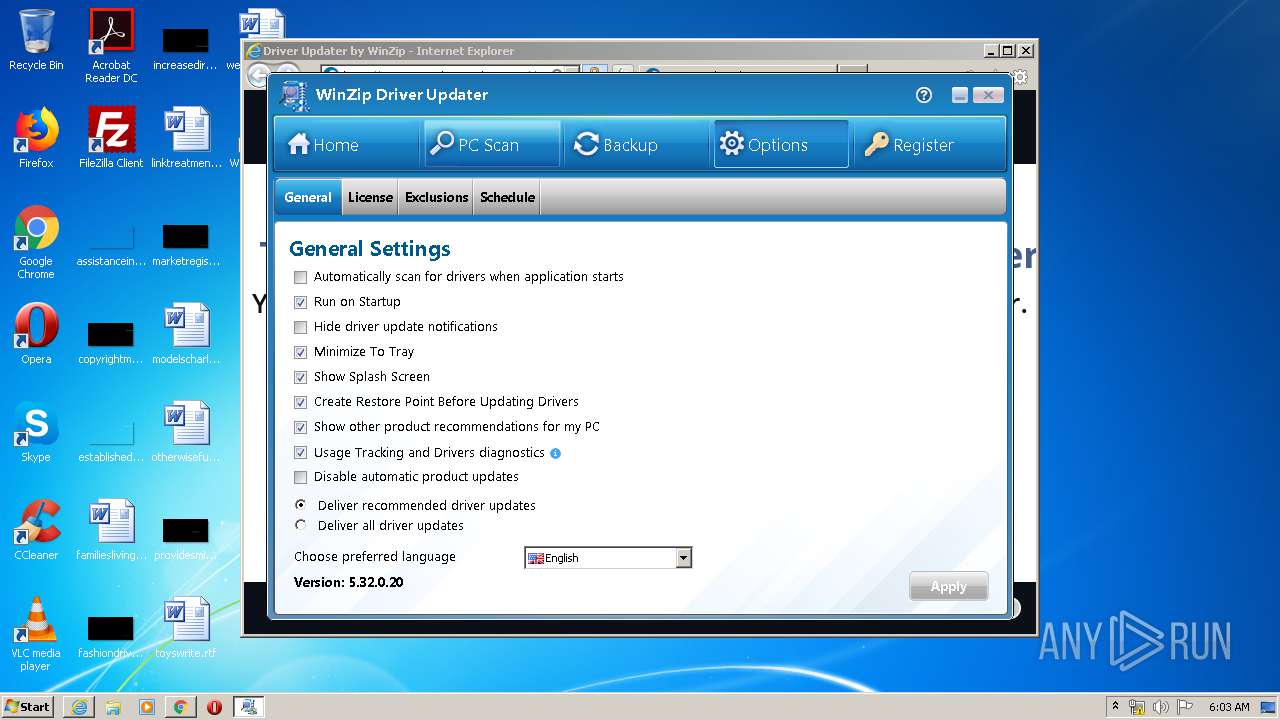This screenshot has height=720, width=1280.
Task: Open Windows Explorer from taskbar
Action: (x=113, y=707)
